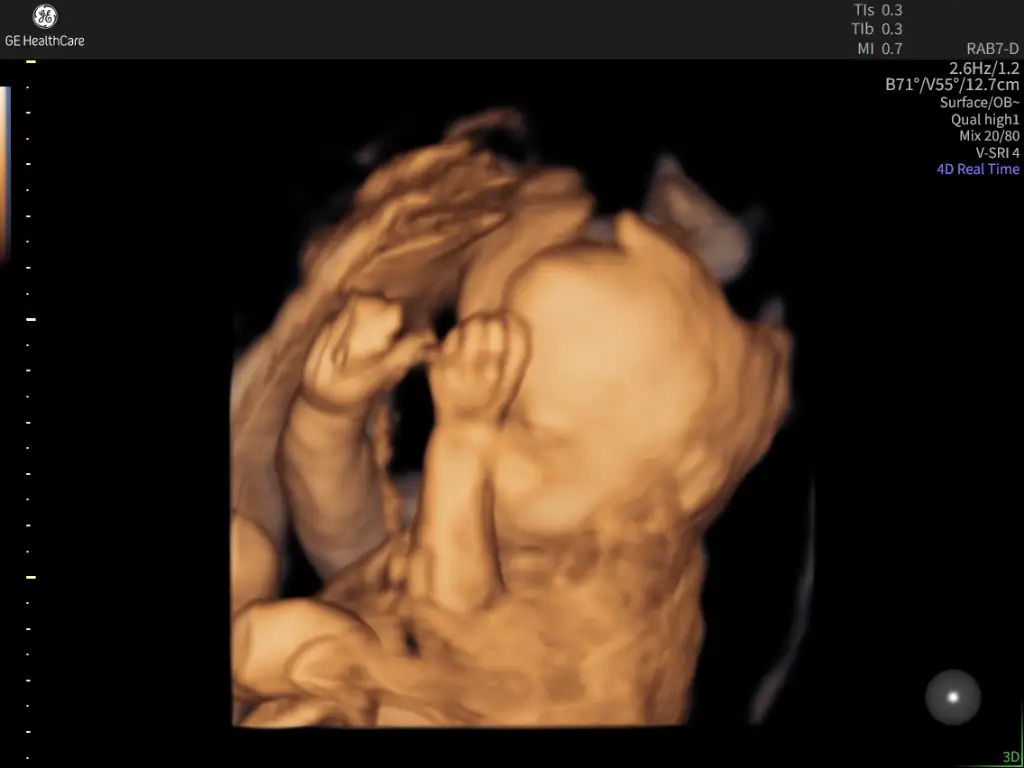Click the 2.6Hz/1.2 frame rate value
This screenshot has height=768, width=1024.
click(984, 67)
